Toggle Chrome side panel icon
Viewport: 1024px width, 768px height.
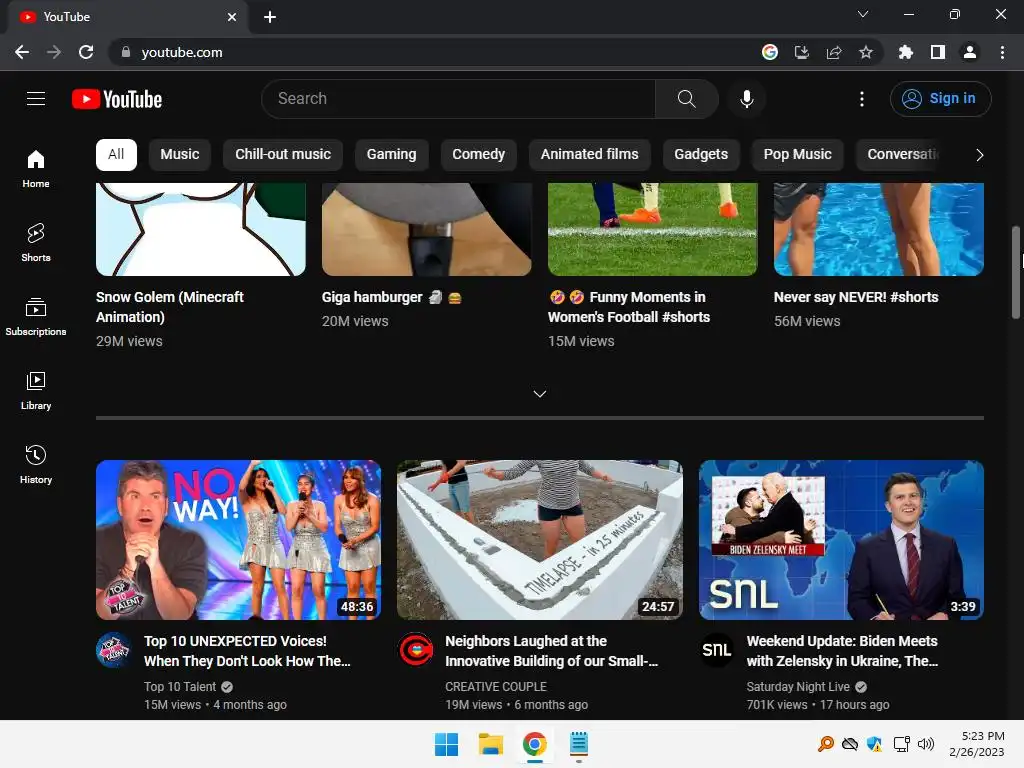(938, 52)
